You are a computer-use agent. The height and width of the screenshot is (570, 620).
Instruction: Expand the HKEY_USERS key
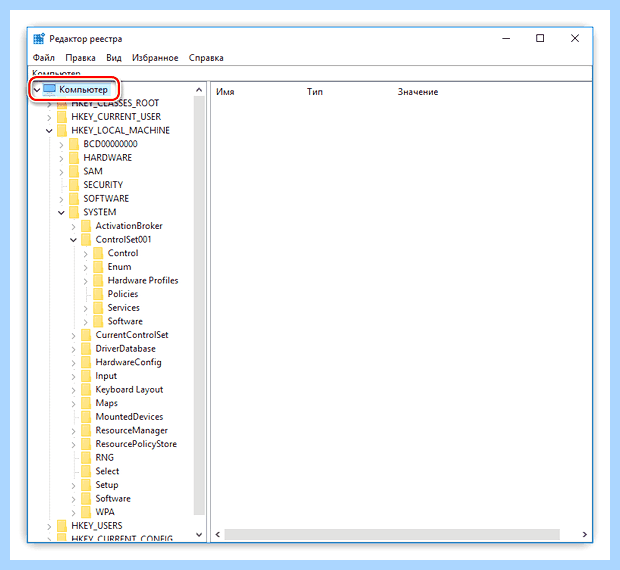pos(49,527)
